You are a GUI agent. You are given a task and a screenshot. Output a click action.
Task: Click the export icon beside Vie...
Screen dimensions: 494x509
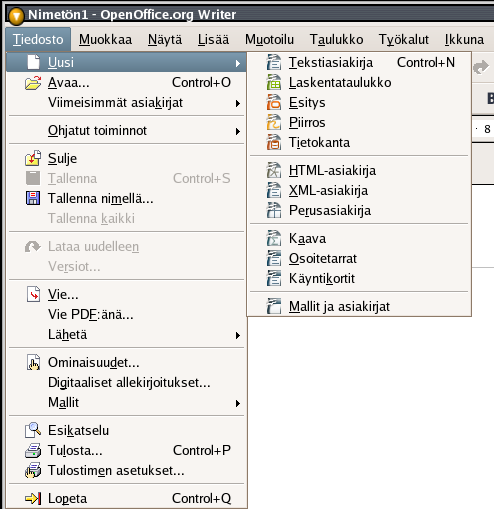(x=33, y=294)
